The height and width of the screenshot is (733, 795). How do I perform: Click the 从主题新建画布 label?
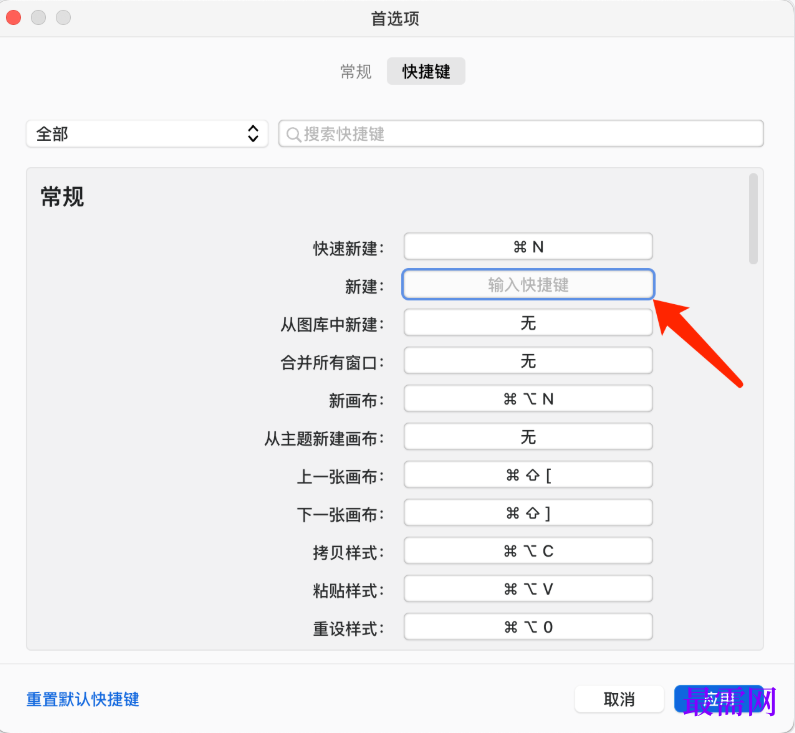point(324,438)
